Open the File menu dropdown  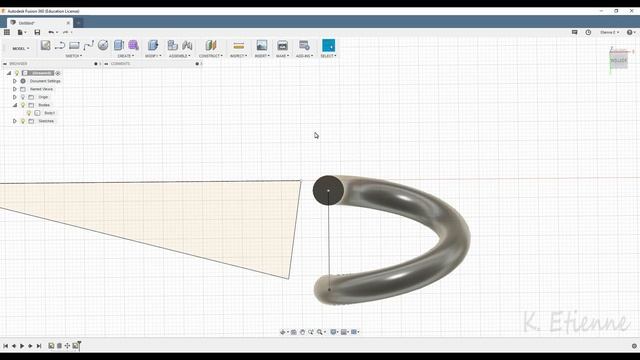22,32
